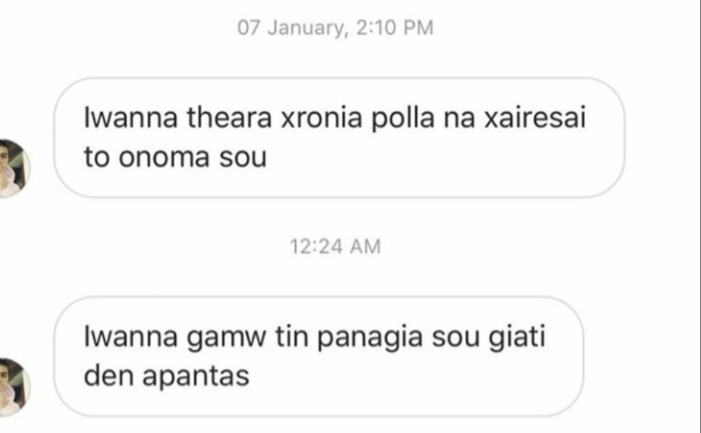Screen dimensions: 701x433
Task: Click '2:10 PM' in the date header
Action: coord(395,28)
